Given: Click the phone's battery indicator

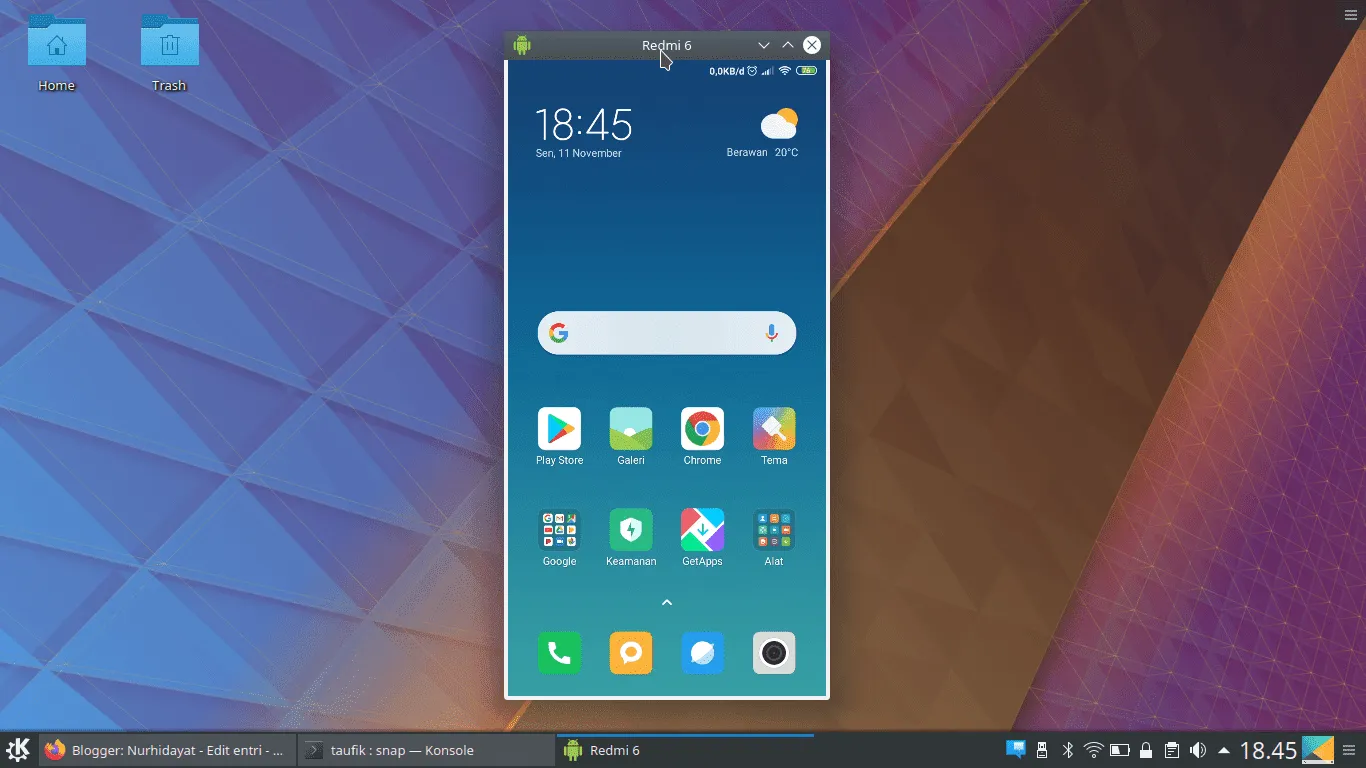Looking at the screenshot, I should 807,71.
